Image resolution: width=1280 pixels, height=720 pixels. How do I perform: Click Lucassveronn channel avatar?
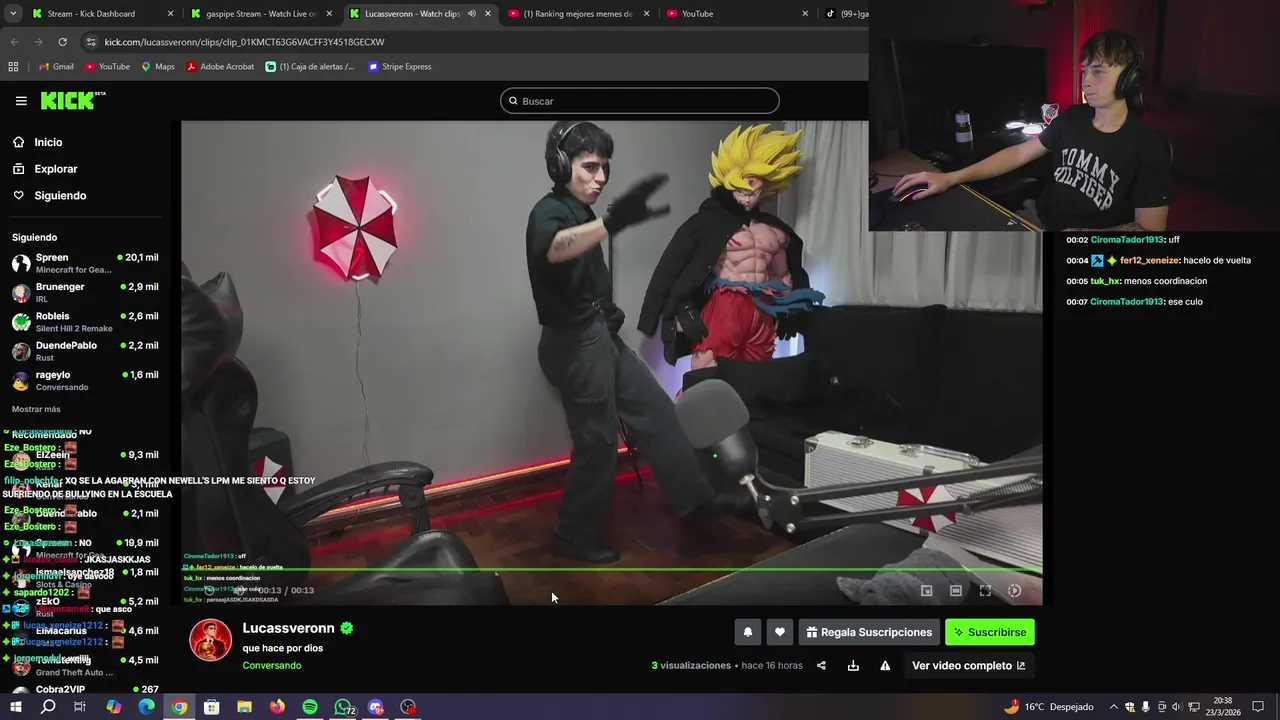[210, 640]
